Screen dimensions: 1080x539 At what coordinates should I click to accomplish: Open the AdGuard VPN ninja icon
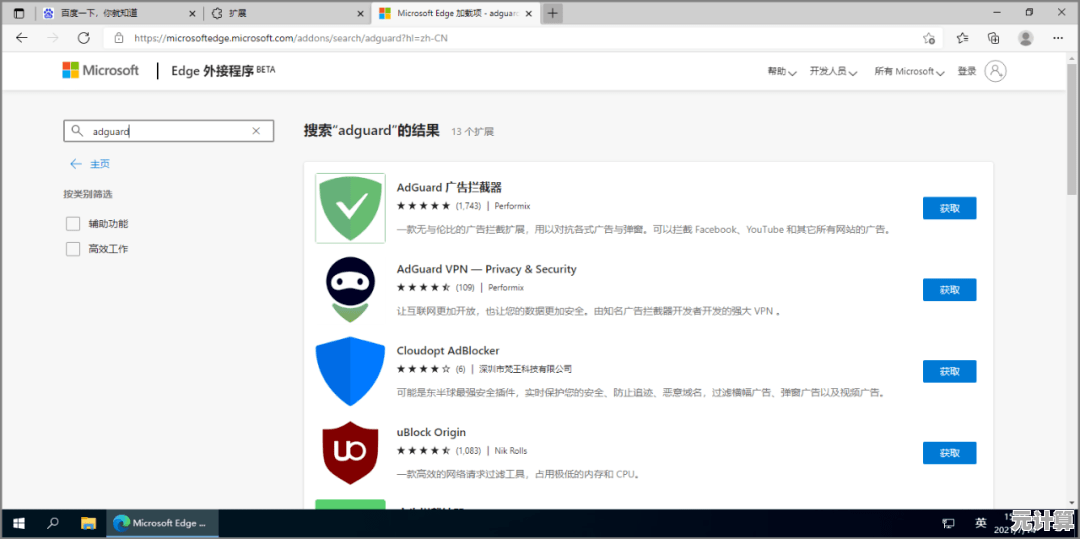pos(350,289)
